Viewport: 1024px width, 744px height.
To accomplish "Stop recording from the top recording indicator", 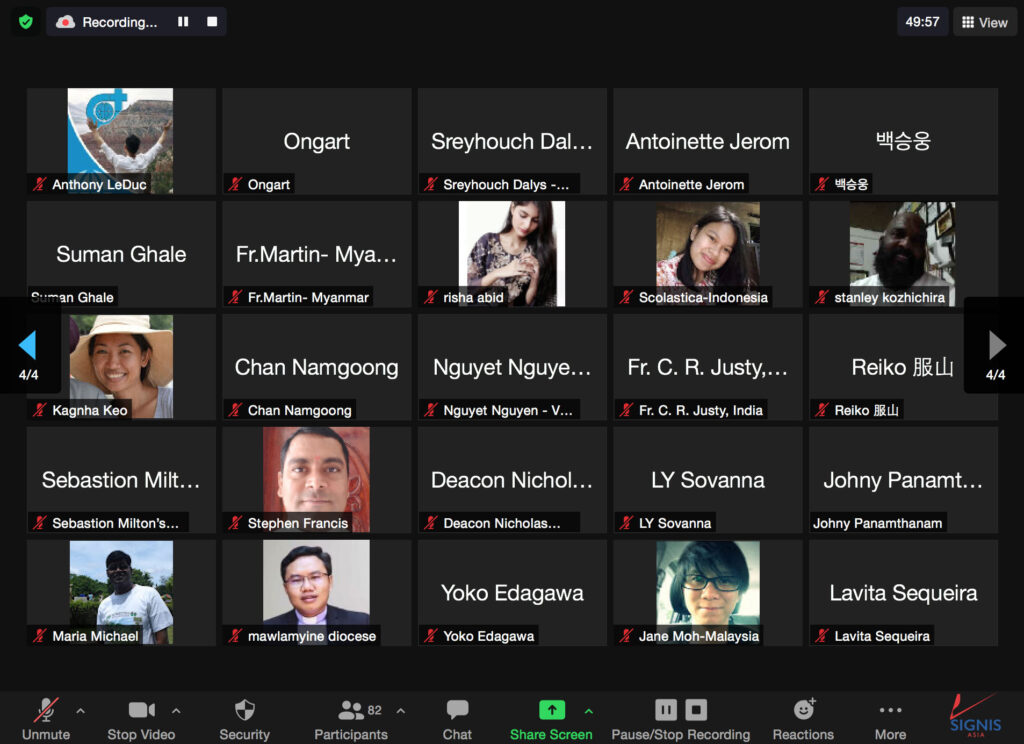I will click(x=211, y=22).
